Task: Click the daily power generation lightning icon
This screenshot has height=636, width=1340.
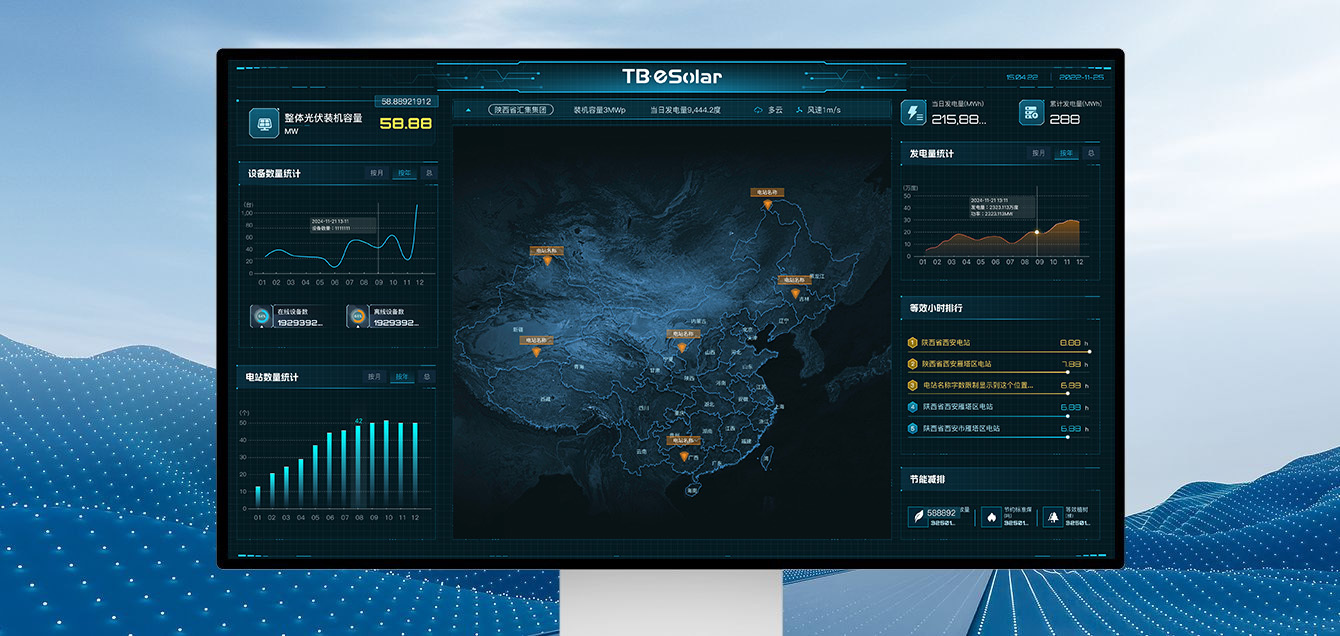Action: pyautogui.click(x=914, y=113)
